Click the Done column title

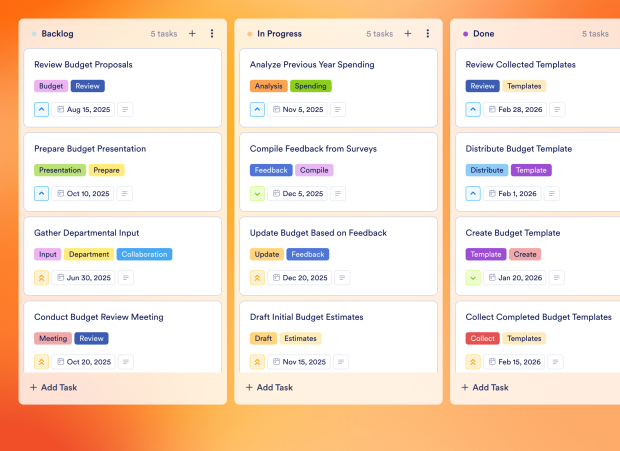[484, 34]
